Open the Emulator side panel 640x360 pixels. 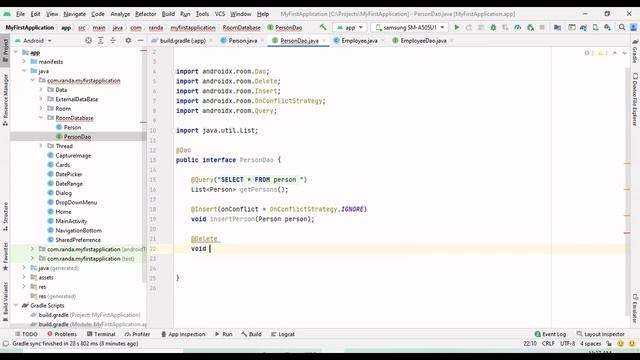[635, 309]
